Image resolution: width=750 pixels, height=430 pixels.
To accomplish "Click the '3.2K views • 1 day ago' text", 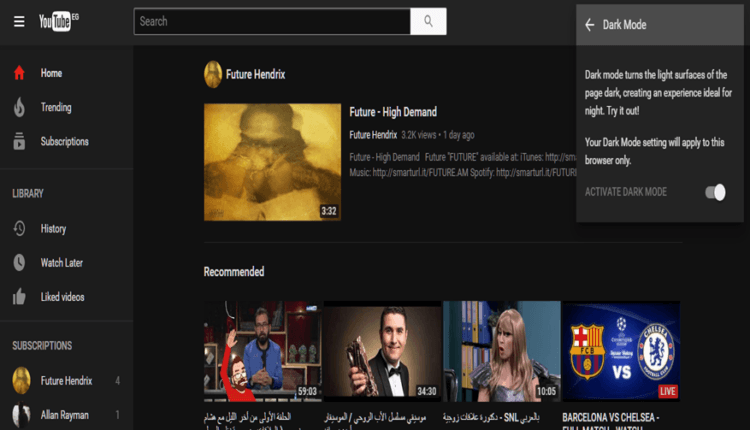I will coord(438,135).
